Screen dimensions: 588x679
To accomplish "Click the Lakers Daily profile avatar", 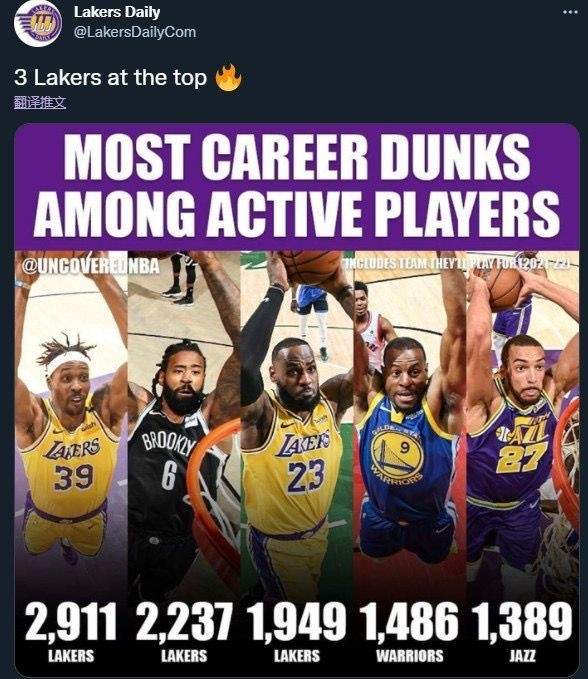I will point(38,24).
